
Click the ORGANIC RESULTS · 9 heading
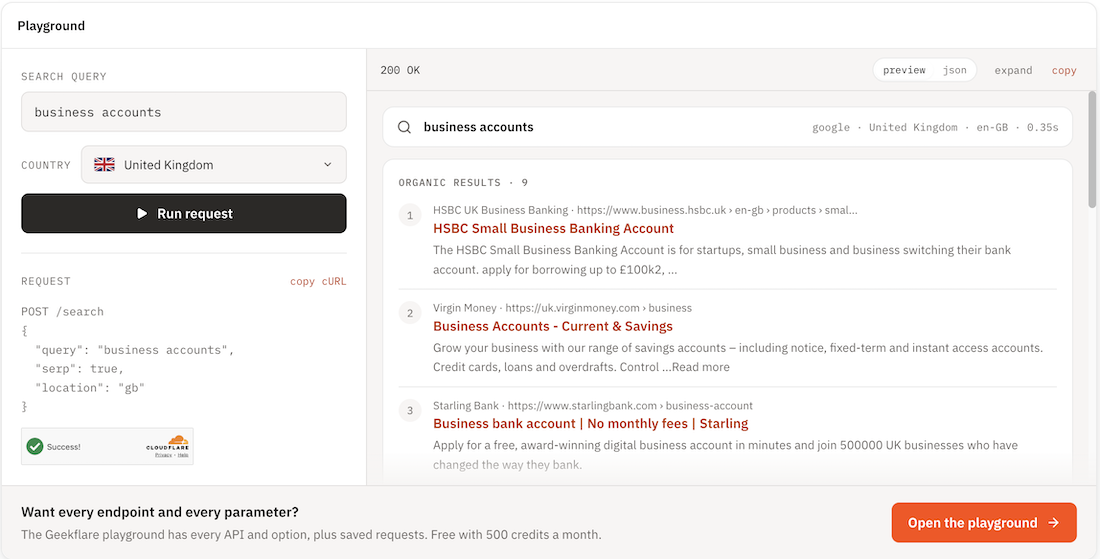tap(463, 182)
